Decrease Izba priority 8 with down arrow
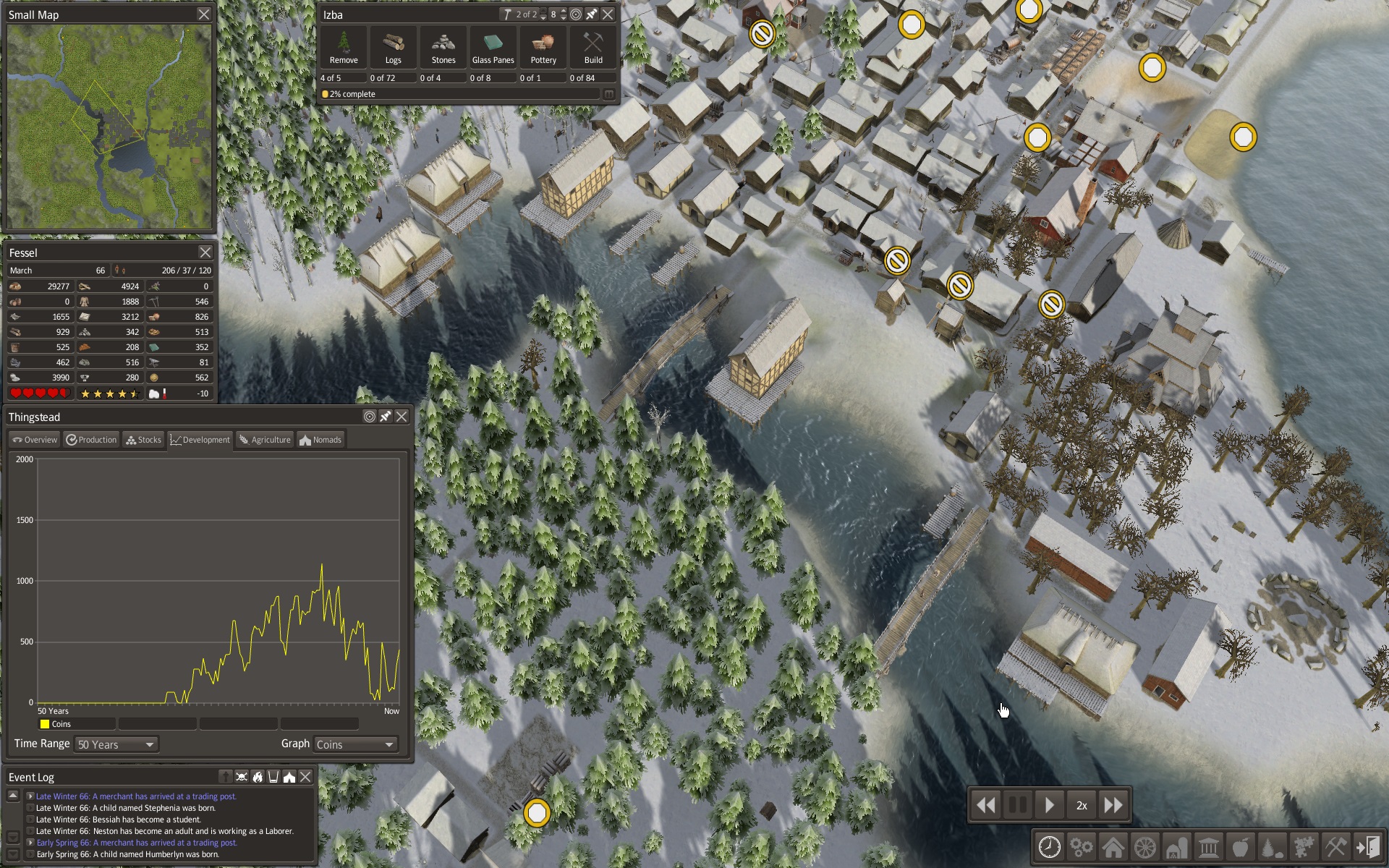 click(x=564, y=18)
